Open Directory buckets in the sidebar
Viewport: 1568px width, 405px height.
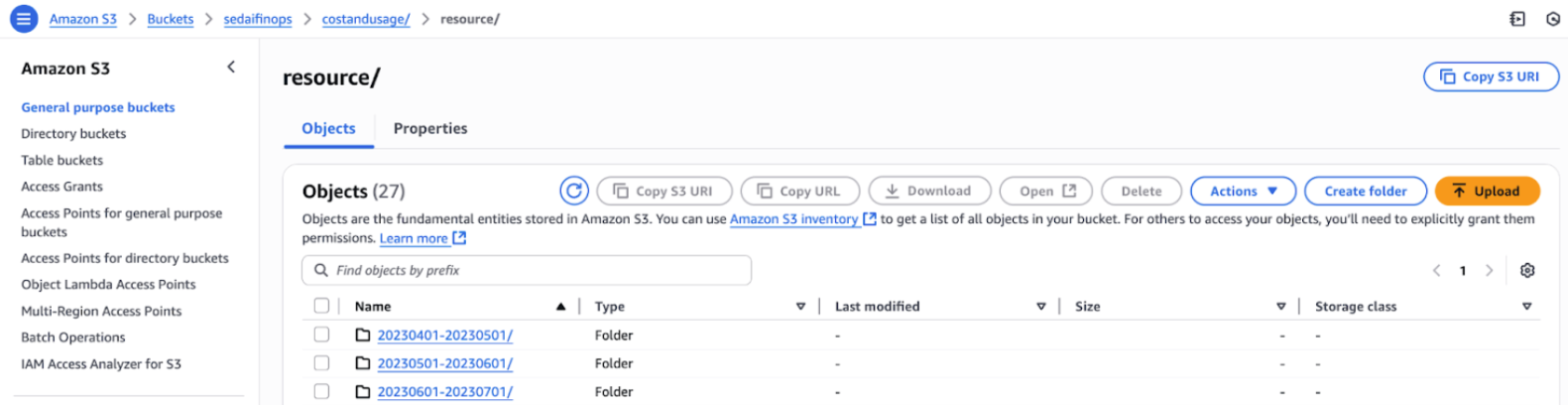[73, 133]
